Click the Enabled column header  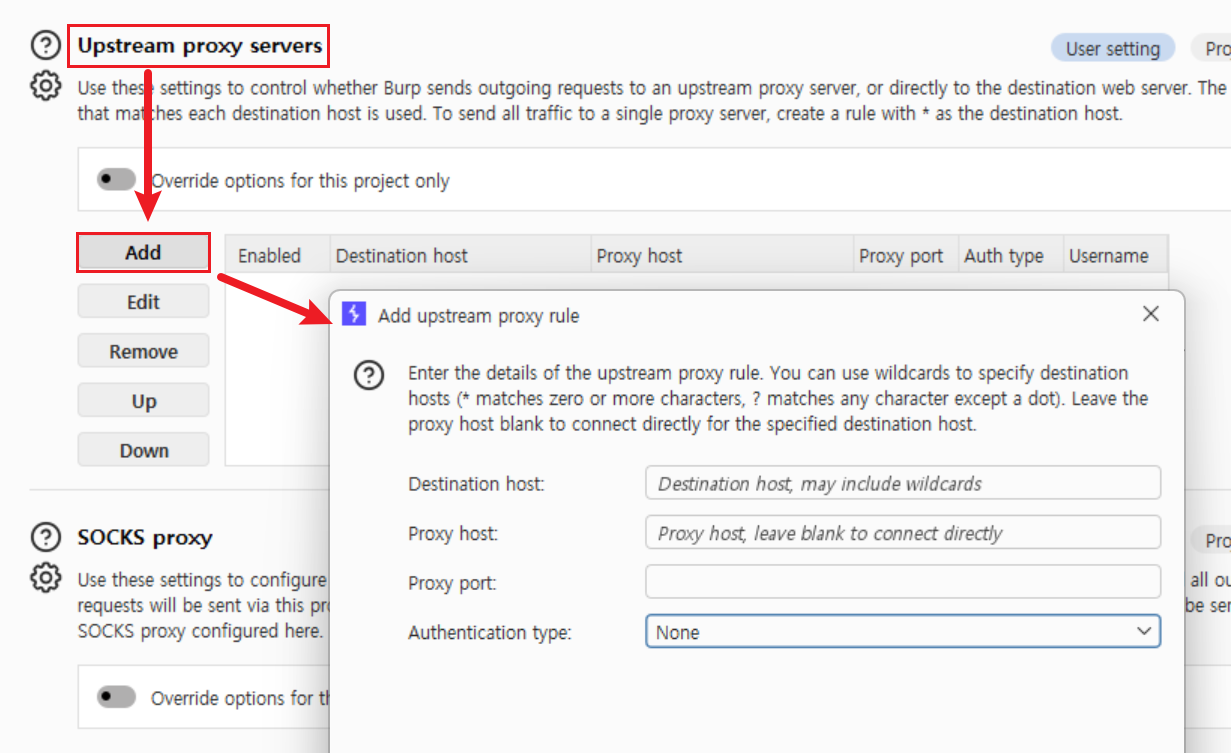[x=278, y=256]
